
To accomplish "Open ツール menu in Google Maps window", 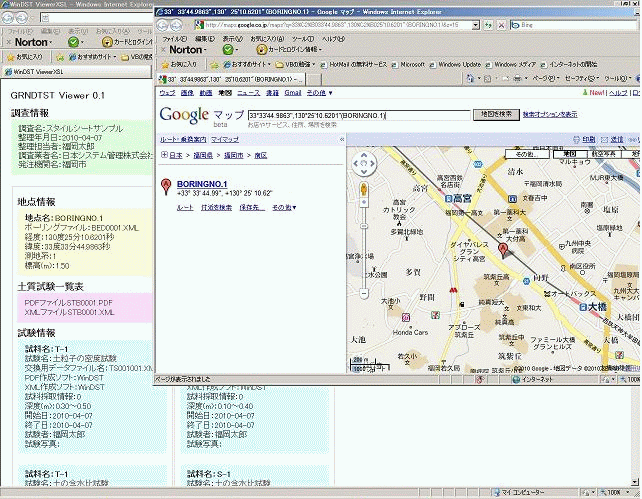I will (303, 39).
